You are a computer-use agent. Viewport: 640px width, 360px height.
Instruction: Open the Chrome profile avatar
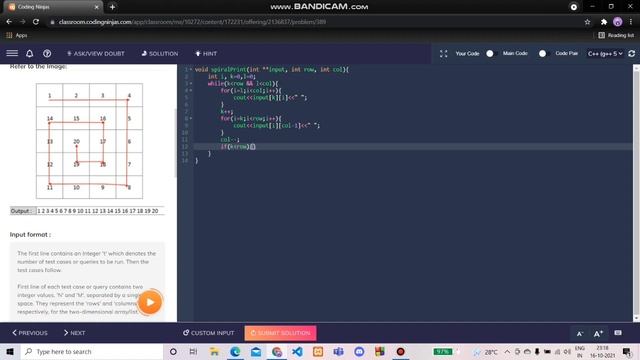click(x=618, y=22)
